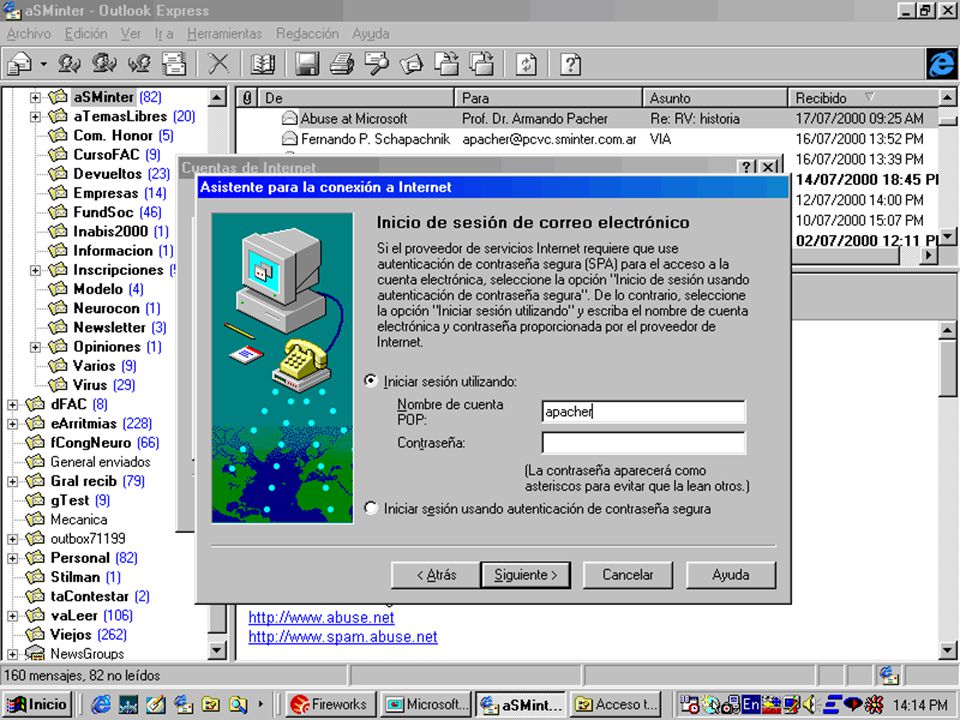Image resolution: width=960 pixels, height=720 pixels.
Task: Click the connection status icon in status bar
Action: click(x=888, y=675)
